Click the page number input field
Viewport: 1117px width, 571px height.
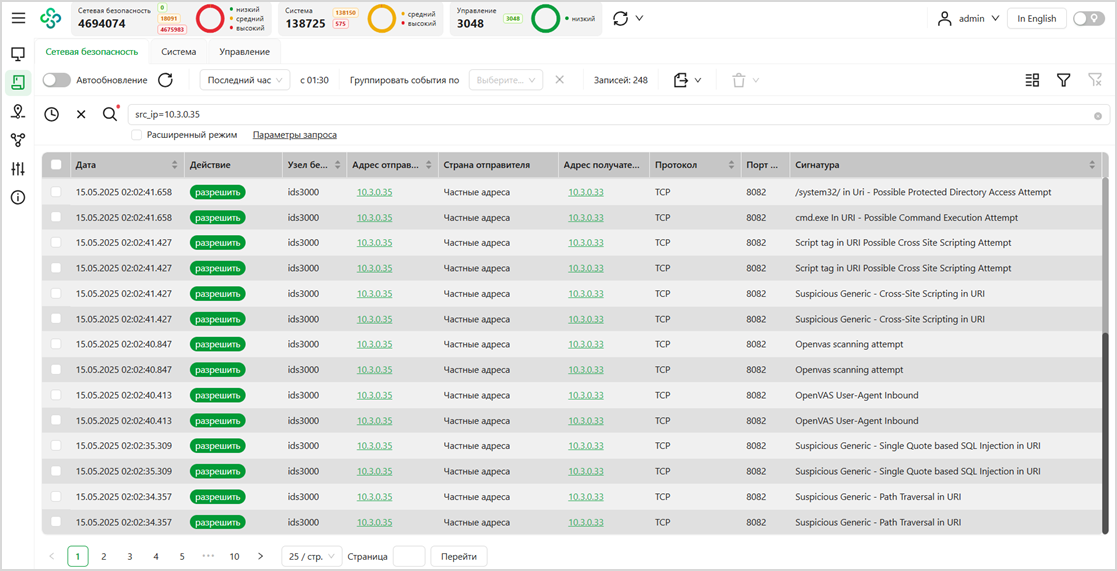click(409, 556)
